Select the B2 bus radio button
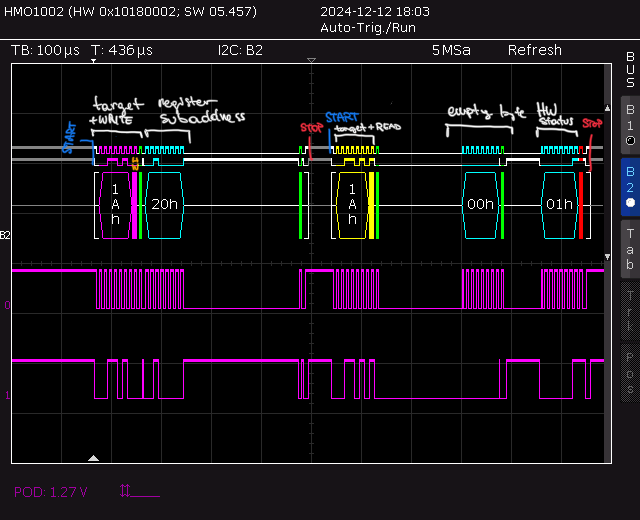The width and height of the screenshot is (640, 520). point(630,186)
